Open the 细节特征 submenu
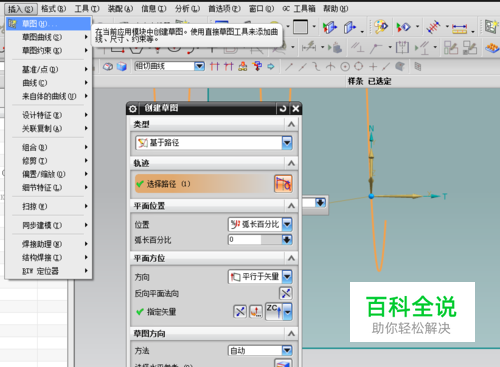The width and height of the screenshot is (500, 367). 49,188
